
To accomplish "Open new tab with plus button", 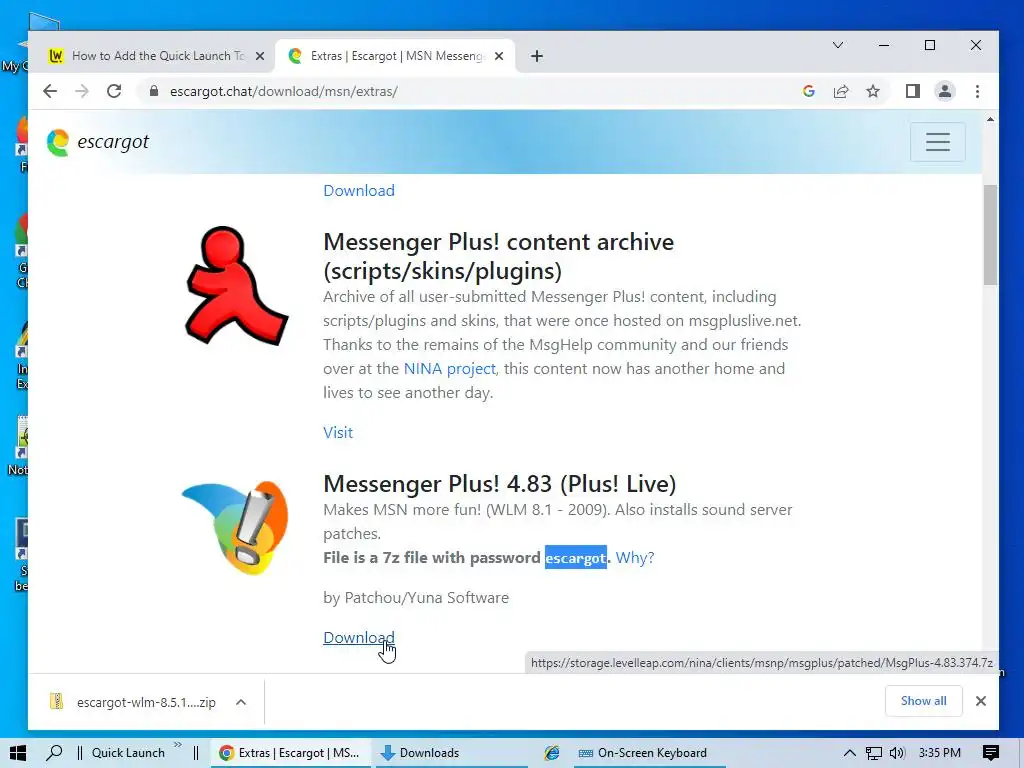I will point(537,56).
